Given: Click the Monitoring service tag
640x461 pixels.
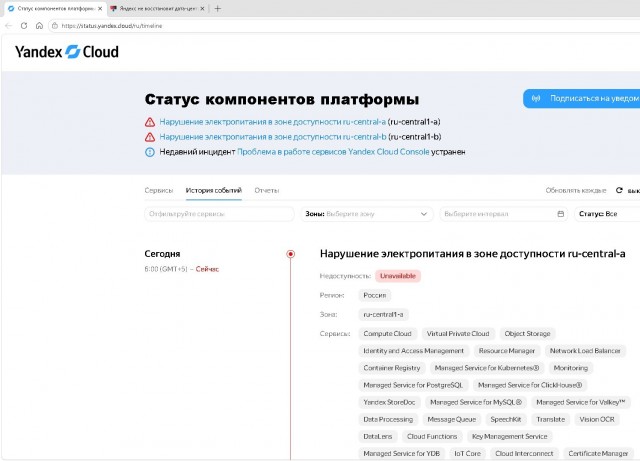Looking at the screenshot, I should click(x=571, y=368).
